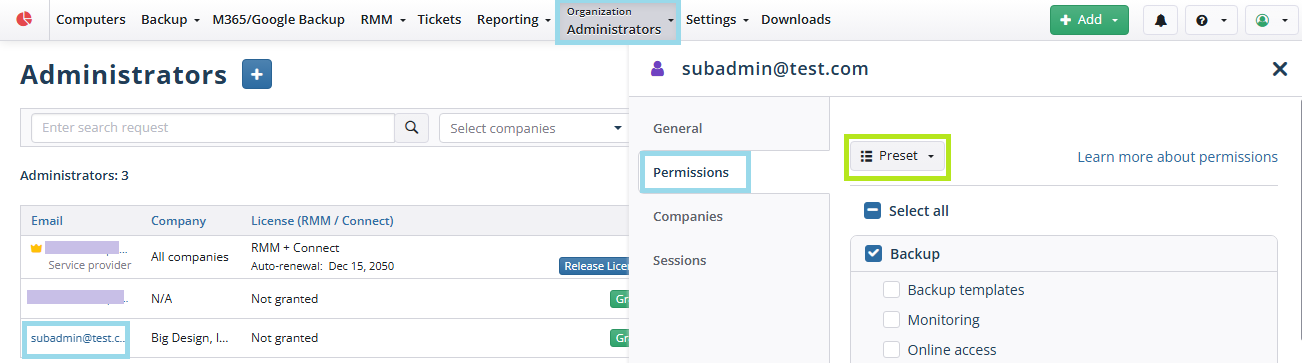Viewport: 1302px width, 363px height.
Task: Expand the Organization Administrators menu
Action: pos(618,21)
